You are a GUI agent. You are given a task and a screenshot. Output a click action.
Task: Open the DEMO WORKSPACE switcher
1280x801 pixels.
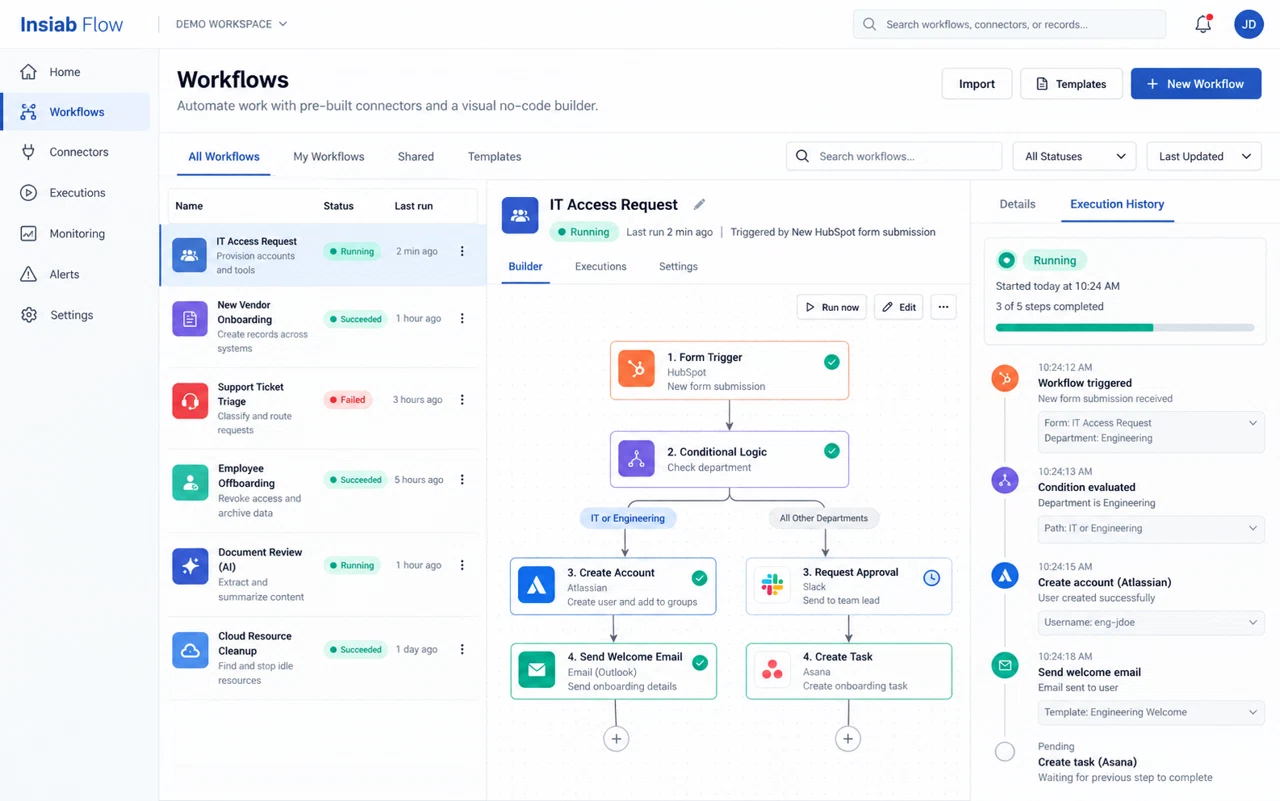click(x=231, y=24)
